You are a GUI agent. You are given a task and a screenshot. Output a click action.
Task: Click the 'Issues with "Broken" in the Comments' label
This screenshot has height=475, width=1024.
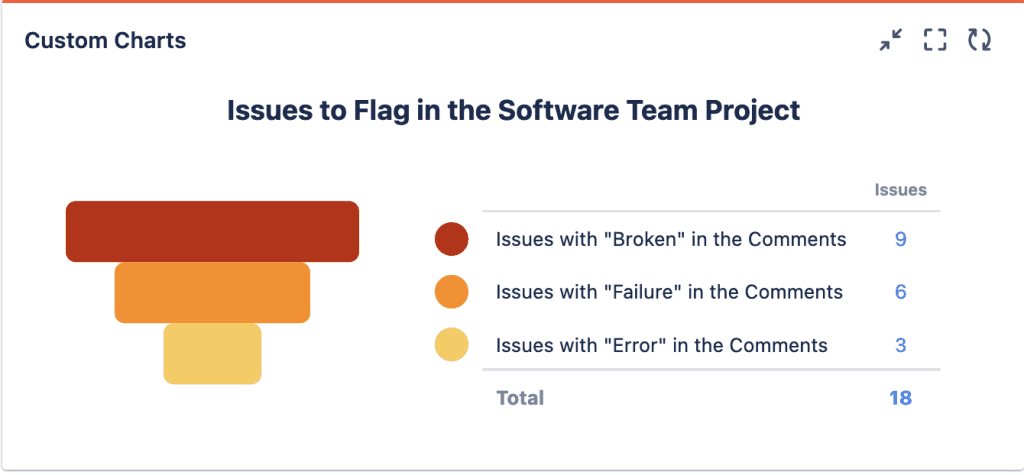click(671, 239)
